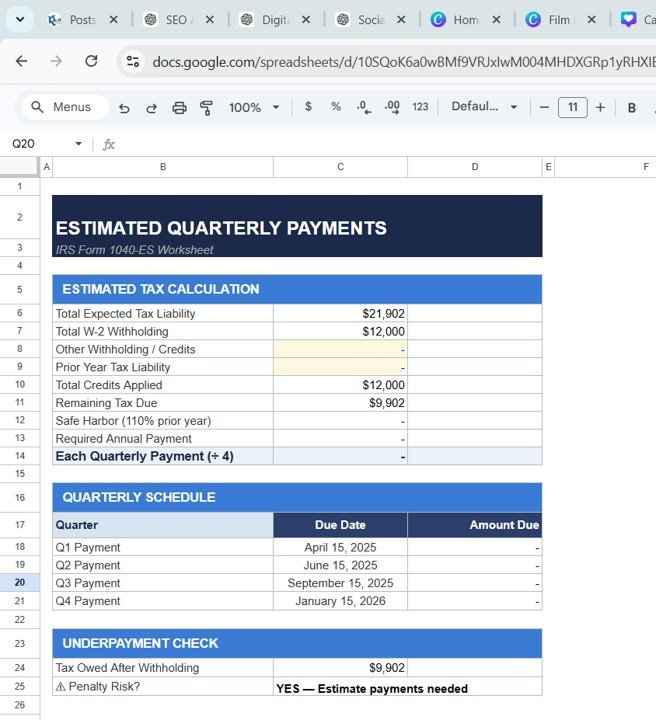Switch to the Digit browser tab

tap(265, 20)
